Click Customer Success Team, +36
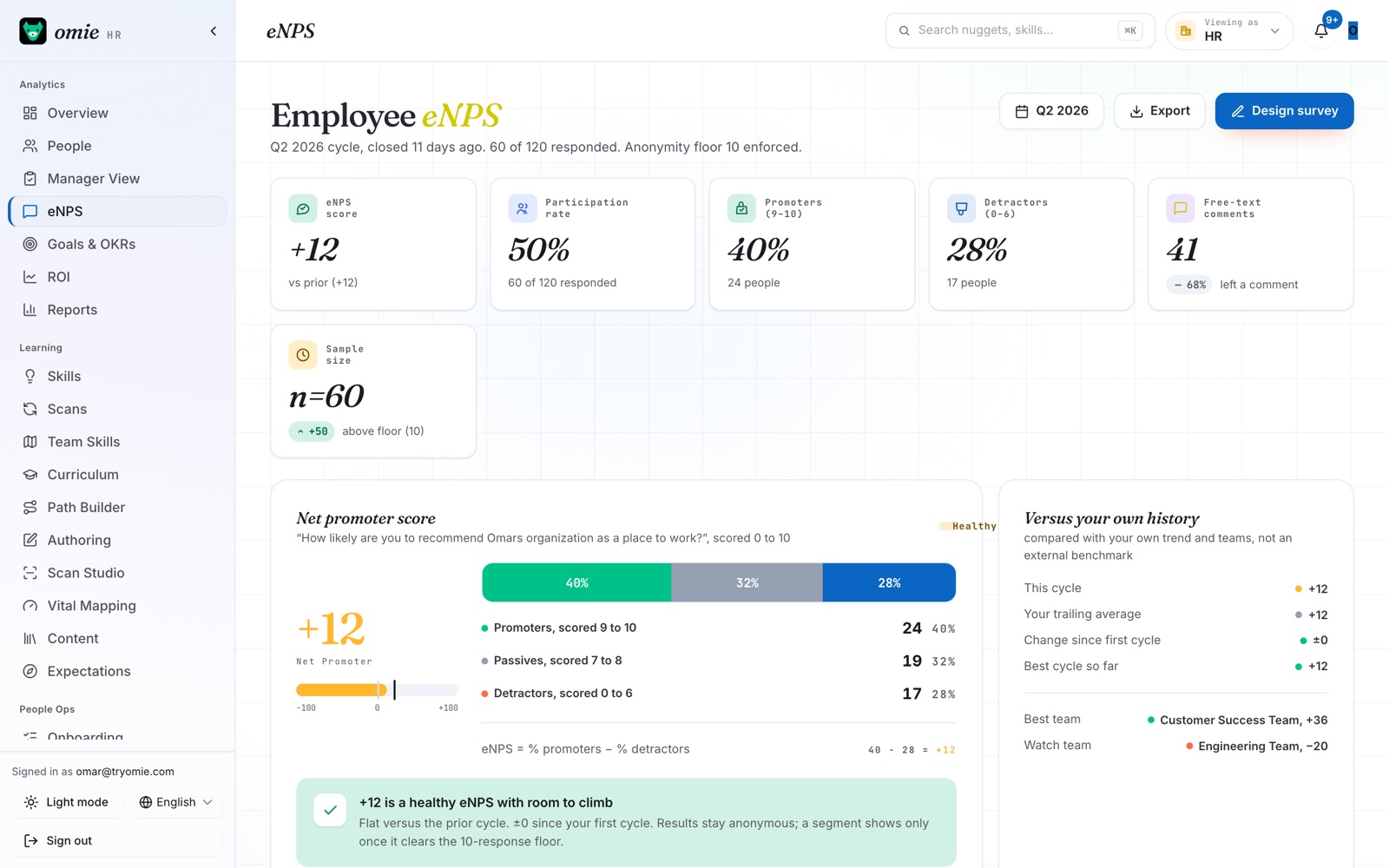1389x868 pixels. (1243, 720)
